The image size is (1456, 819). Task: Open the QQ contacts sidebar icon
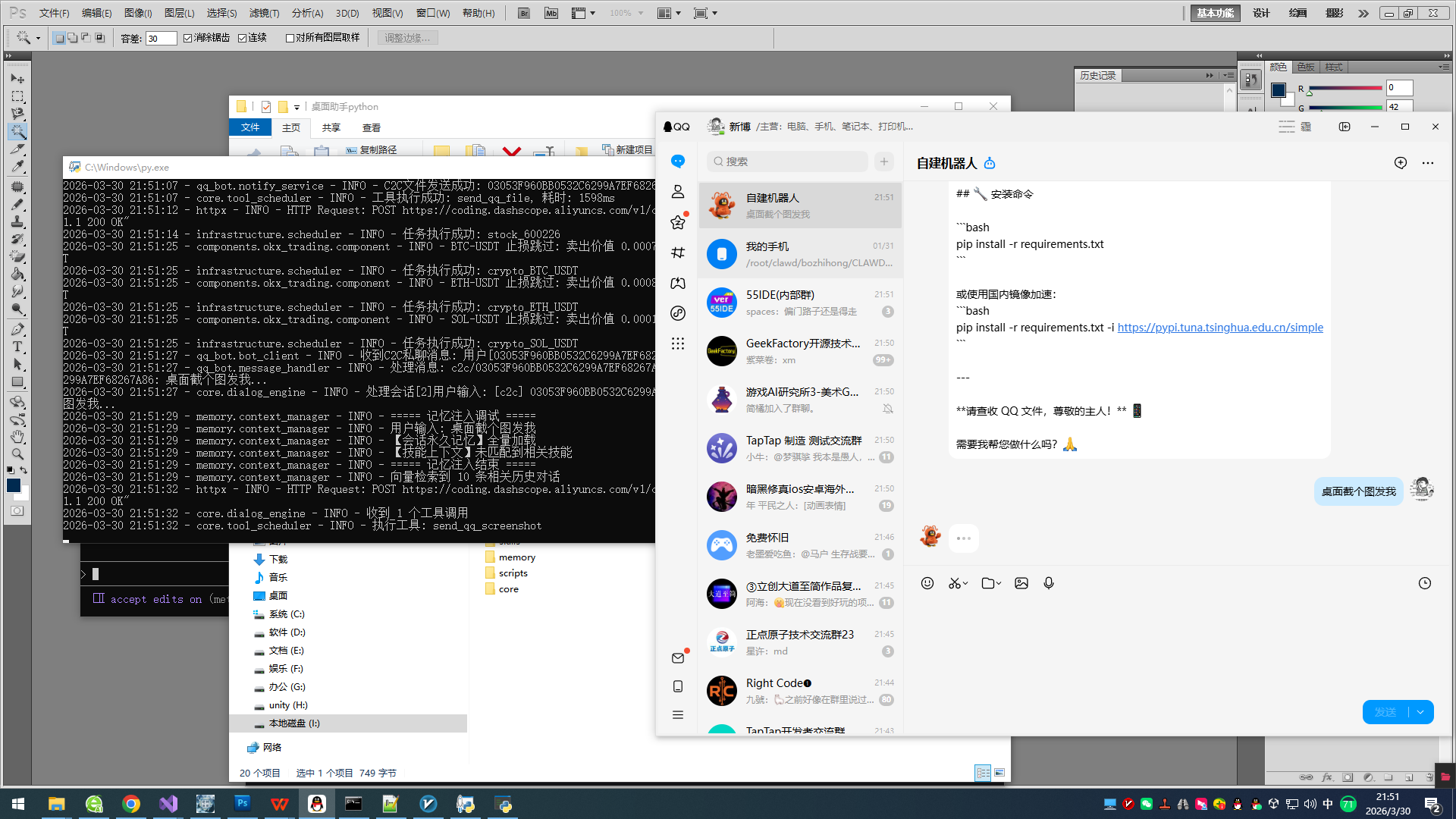point(678,192)
